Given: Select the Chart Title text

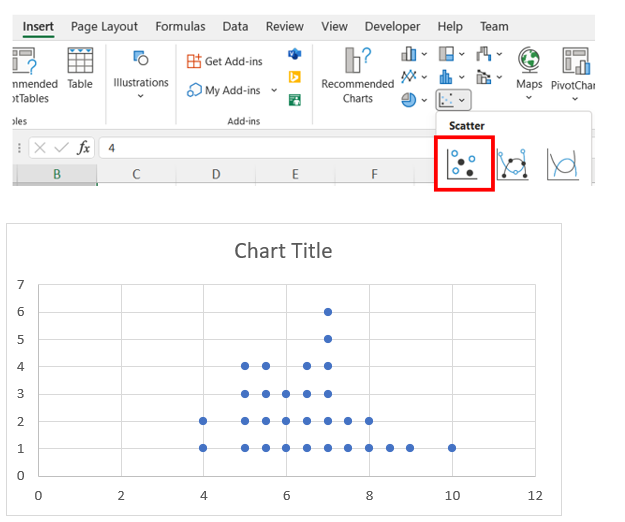Looking at the screenshot, I should [x=283, y=251].
